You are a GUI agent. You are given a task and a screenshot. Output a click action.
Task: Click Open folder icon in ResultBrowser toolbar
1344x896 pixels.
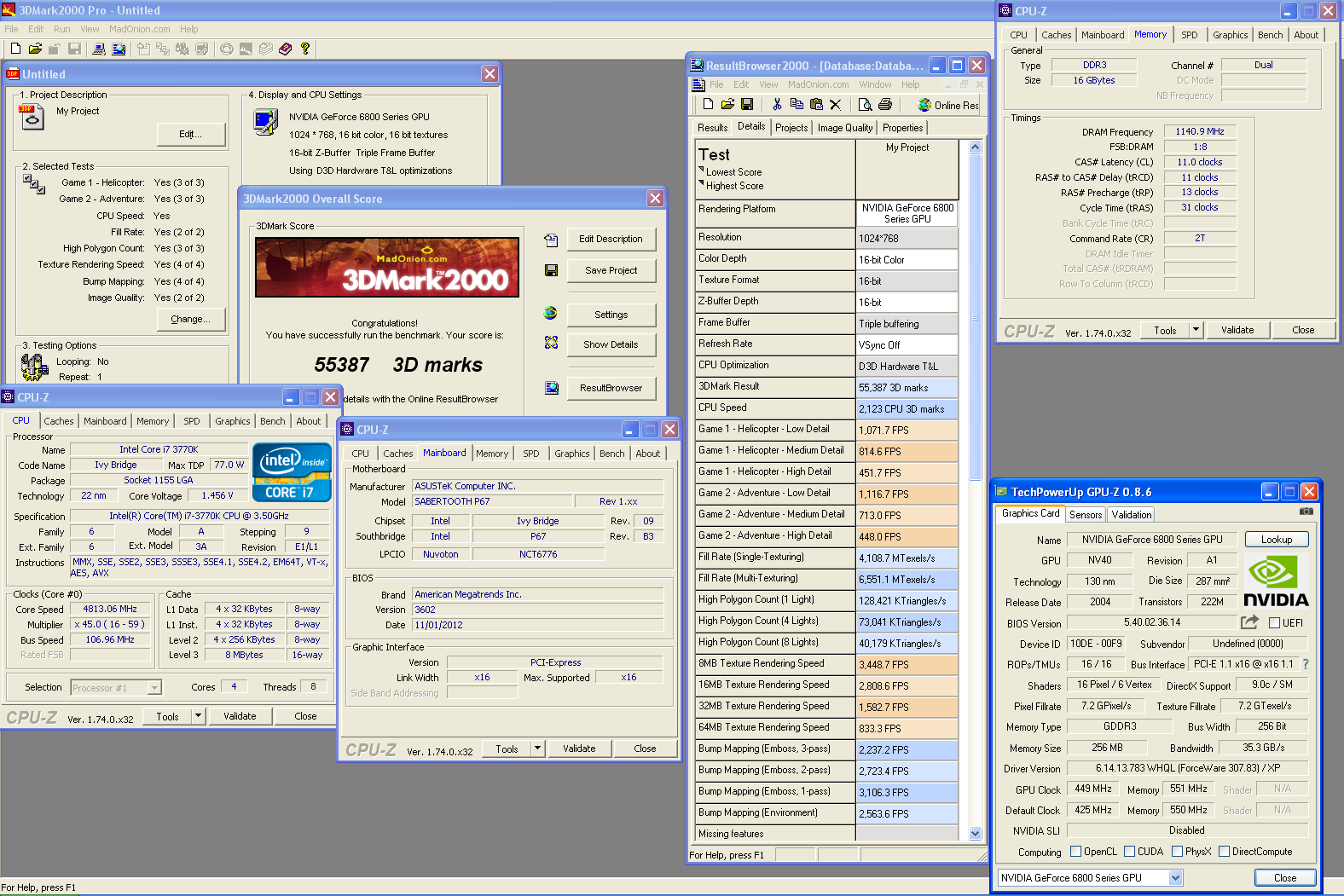pyautogui.click(x=727, y=104)
